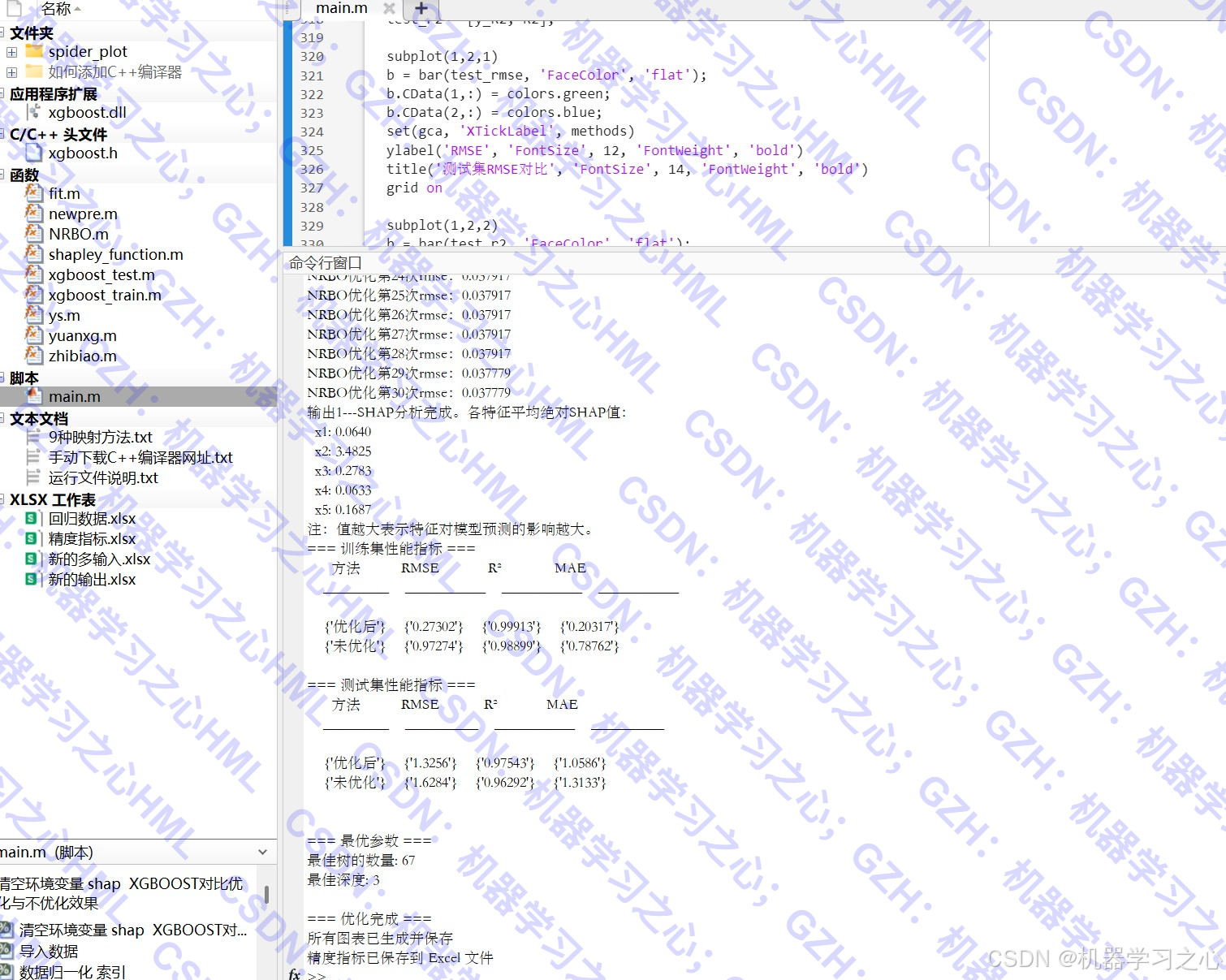Click the 回归数据.xlsx spreadsheet icon
Image resolution: width=1226 pixels, height=980 pixels.
coord(32,518)
